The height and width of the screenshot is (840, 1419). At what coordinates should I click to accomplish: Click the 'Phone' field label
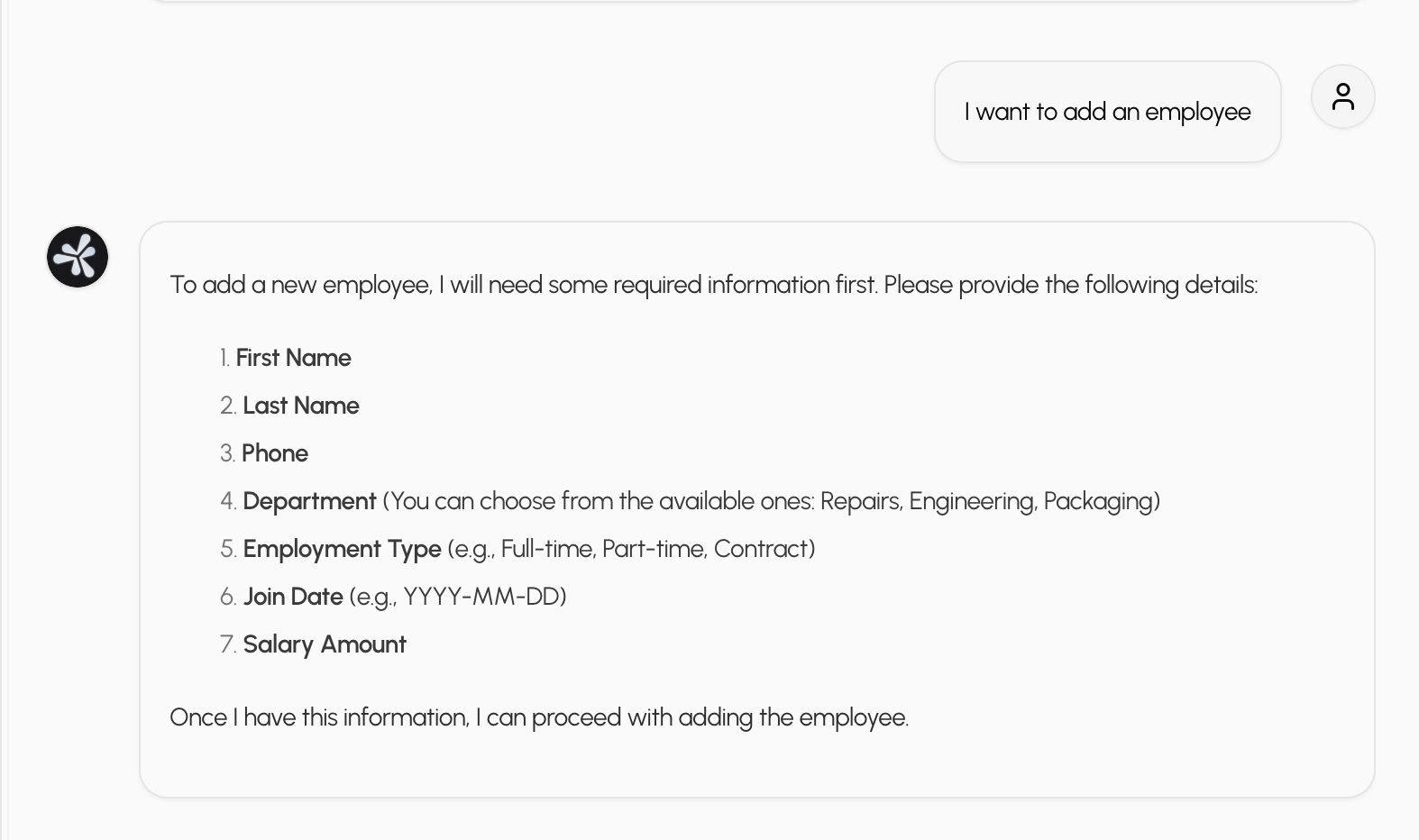click(x=275, y=453)
